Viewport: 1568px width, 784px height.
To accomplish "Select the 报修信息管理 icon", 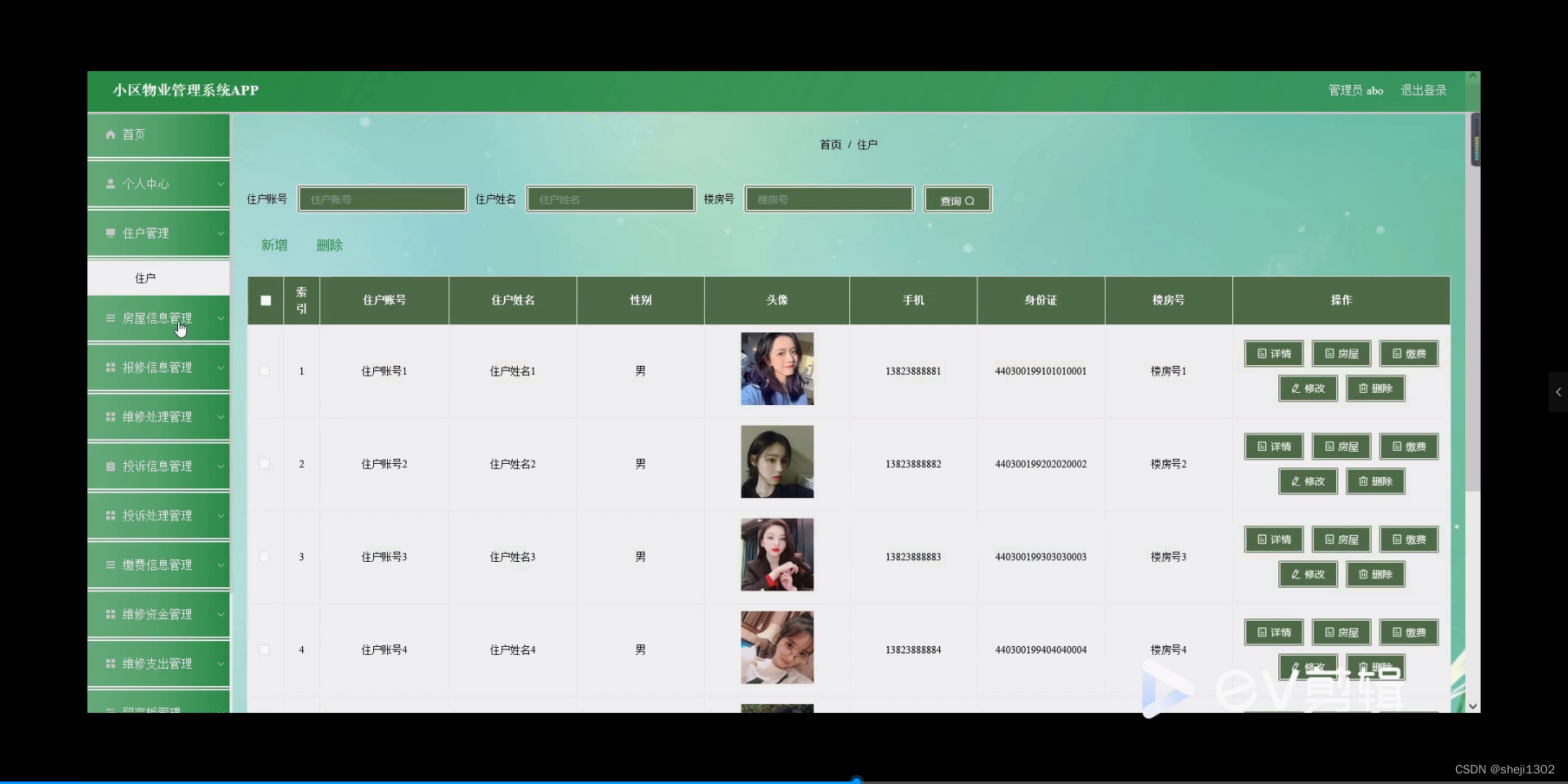I will [x=110, y=367].
